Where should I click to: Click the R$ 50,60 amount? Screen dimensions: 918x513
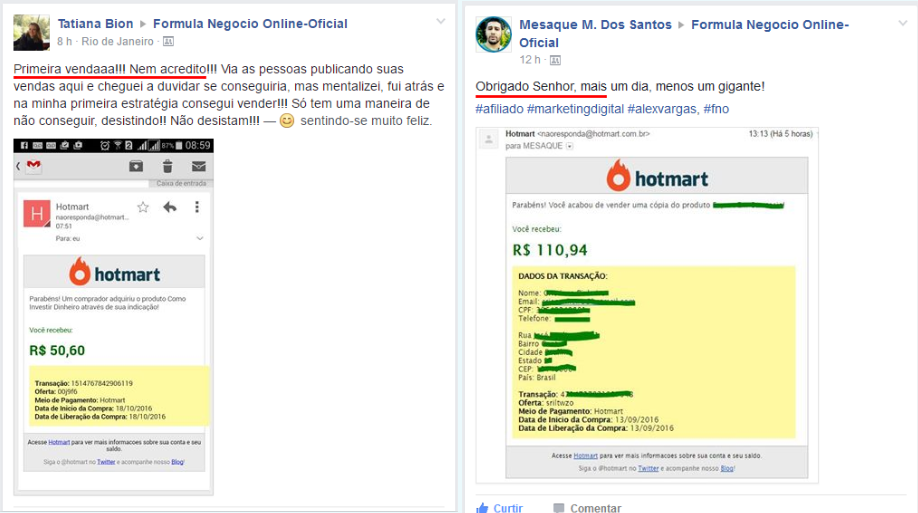click(x=57, y=350)
